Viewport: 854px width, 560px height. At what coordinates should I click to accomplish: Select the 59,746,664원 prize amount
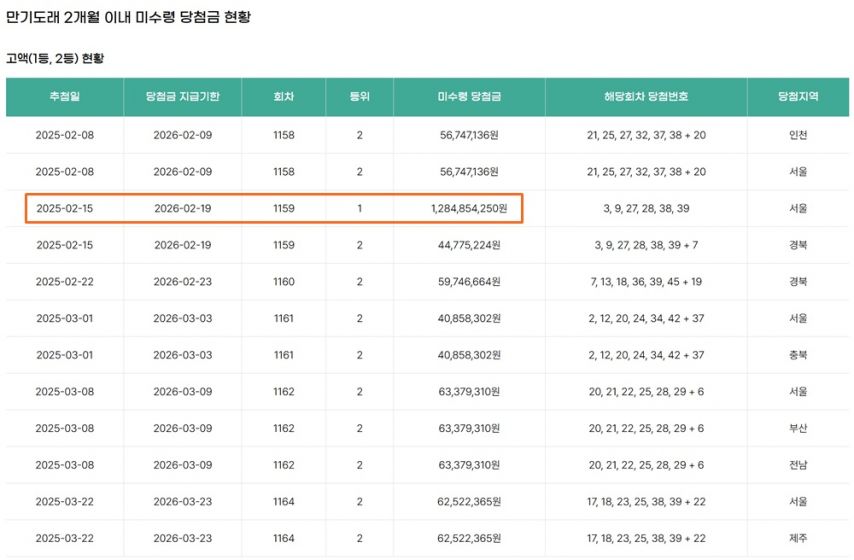469,282
